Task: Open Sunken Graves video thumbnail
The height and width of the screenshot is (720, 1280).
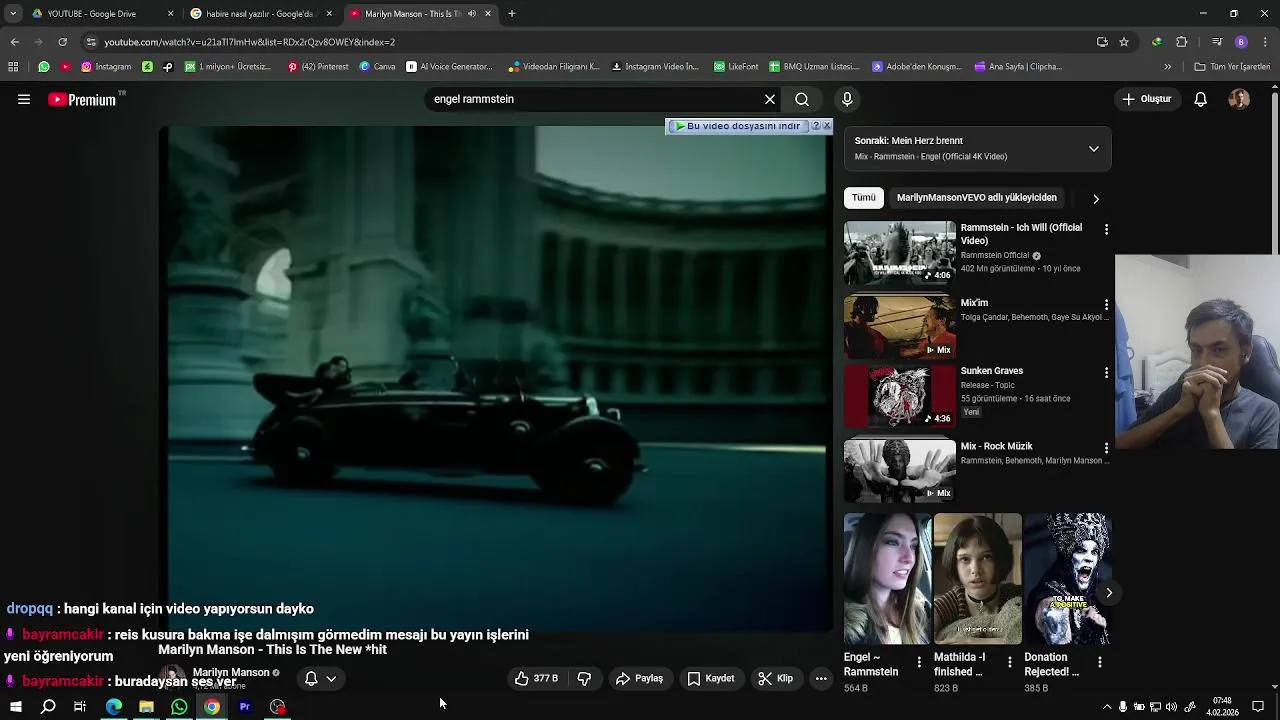Action: point(900,397)
